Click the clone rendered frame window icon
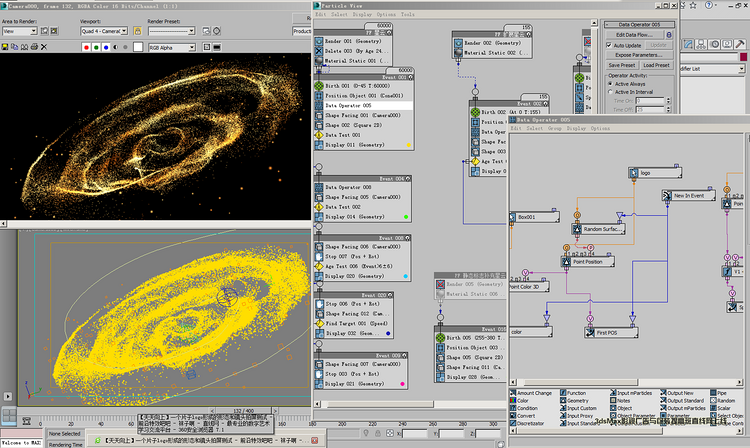The image size is (750, 448). tap(24, 47)
